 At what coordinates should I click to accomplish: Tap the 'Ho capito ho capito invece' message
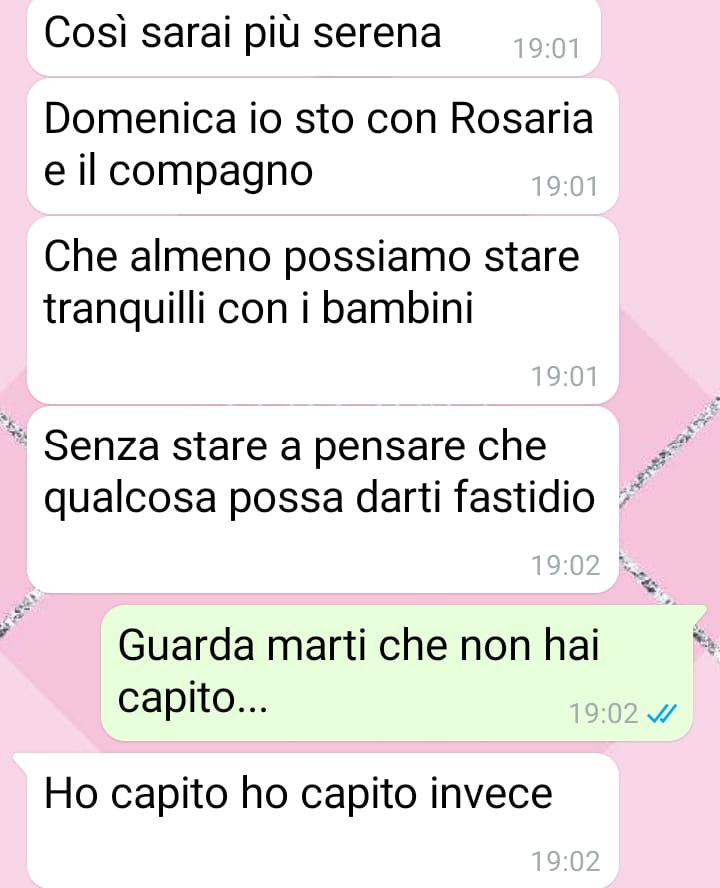[323, 821]
